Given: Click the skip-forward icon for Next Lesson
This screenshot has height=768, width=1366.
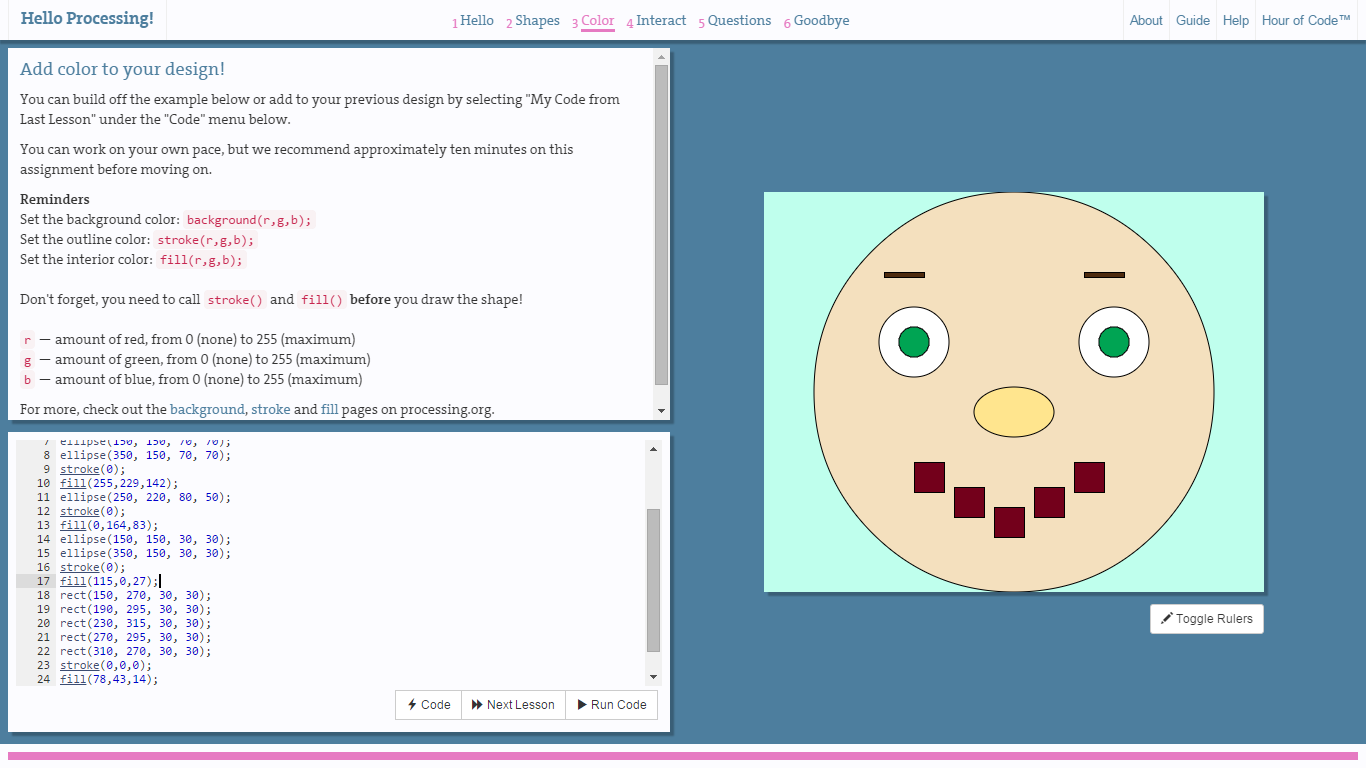Looking at the screenshot, I should pos(479,705).
